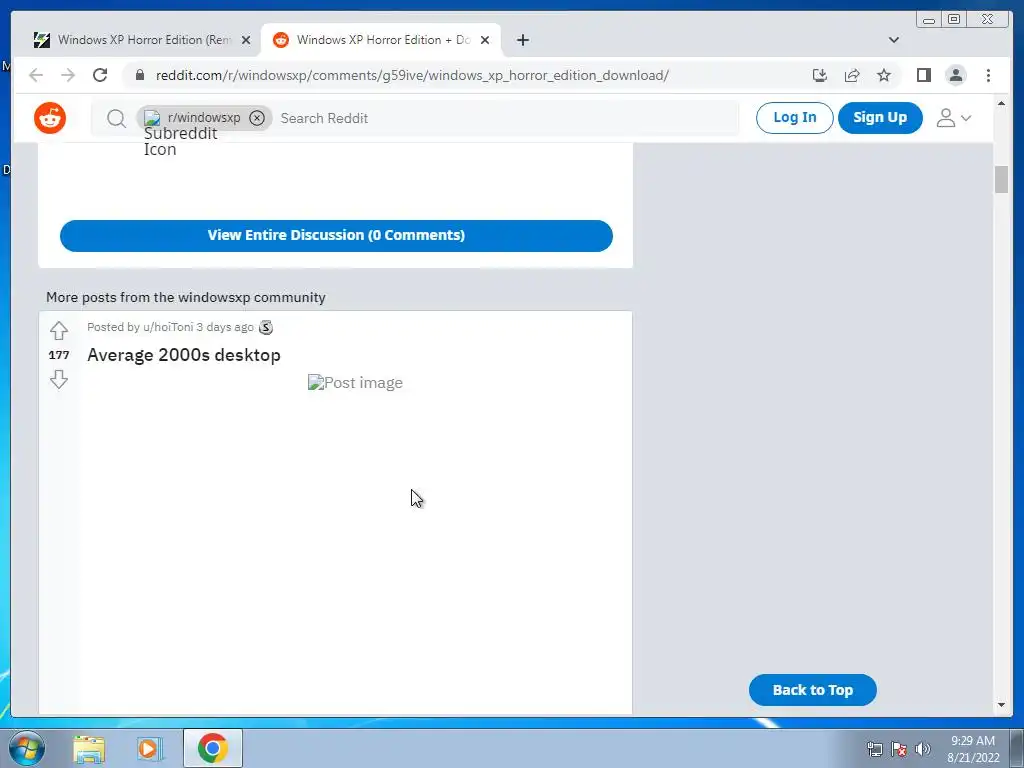View site info via the lock icon
The width and height of the screenshot is (1024, 768).
click(140, 75)
